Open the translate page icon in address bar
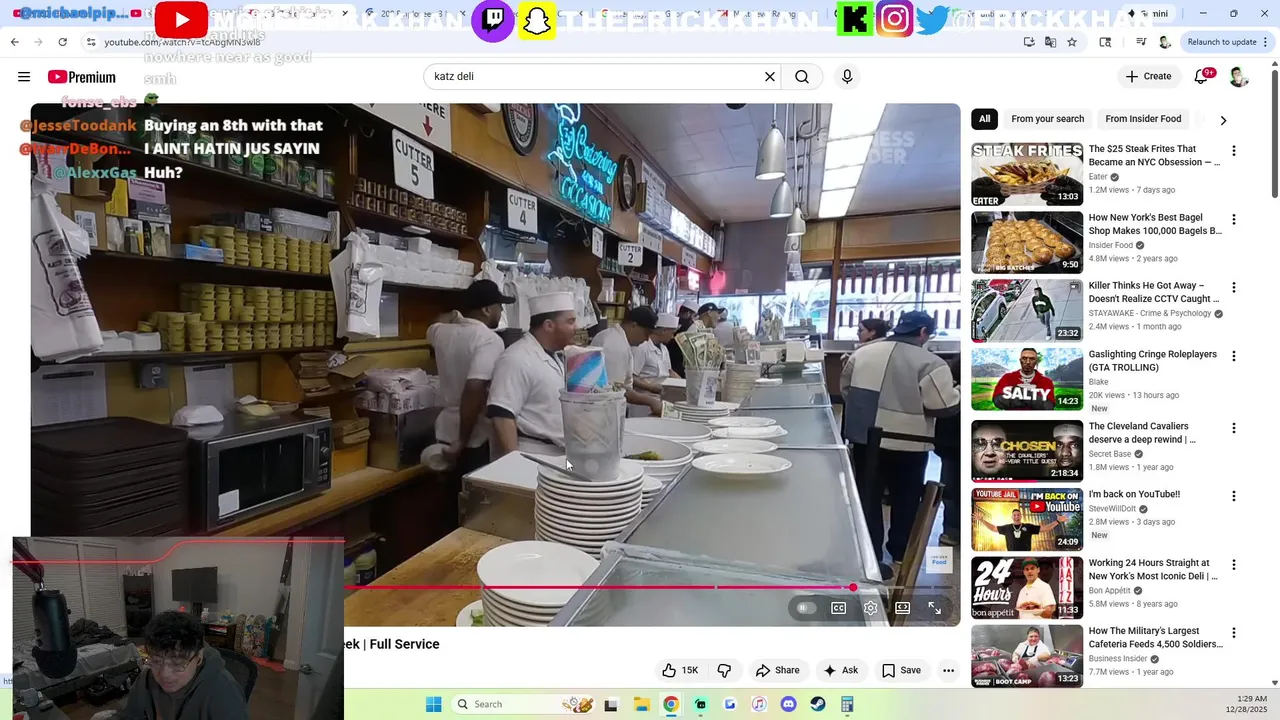The width and height of the screenshot is (1280, 720). pos(1050,42)
